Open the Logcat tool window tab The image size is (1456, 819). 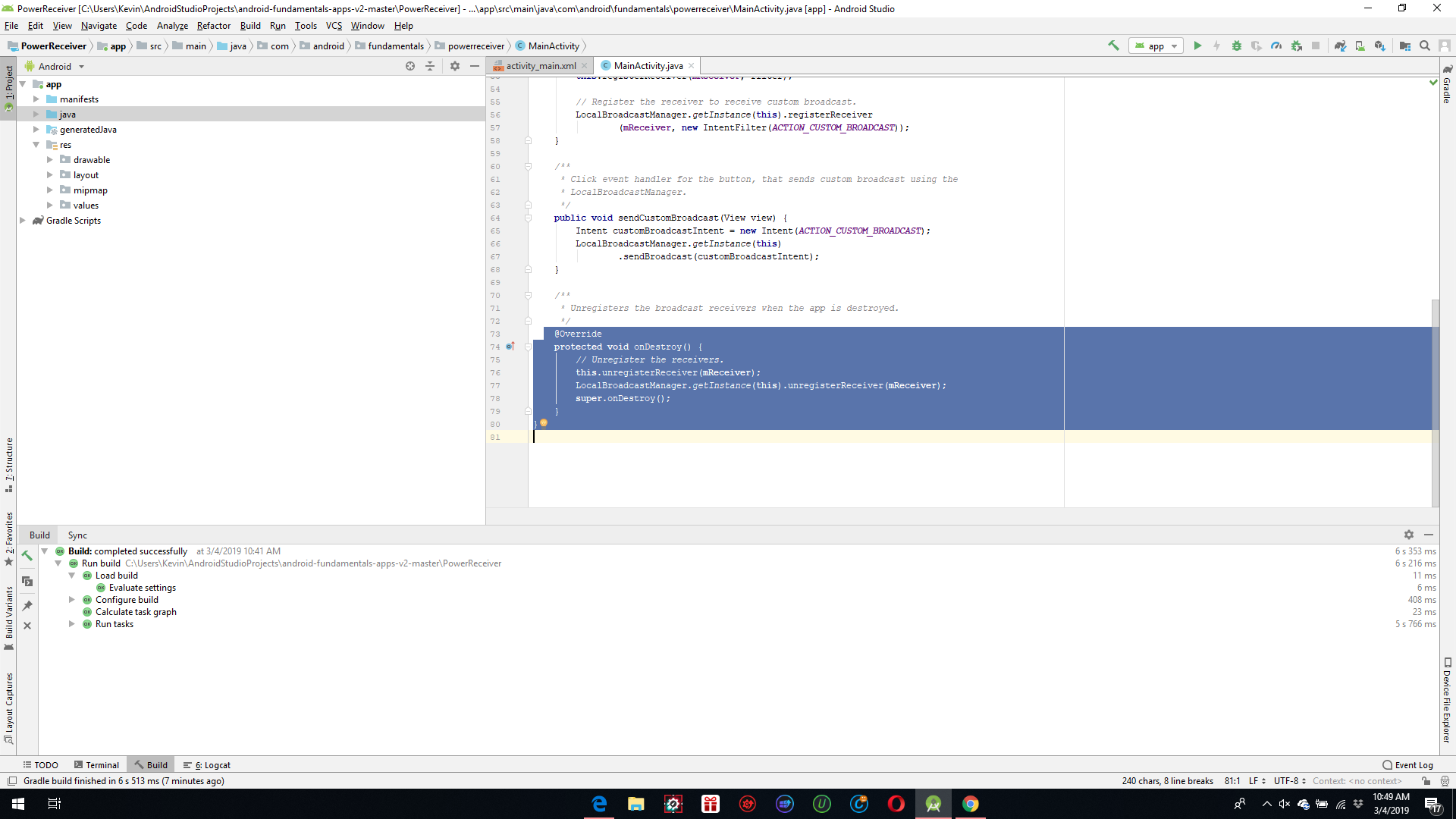click(x=207, y=765)
